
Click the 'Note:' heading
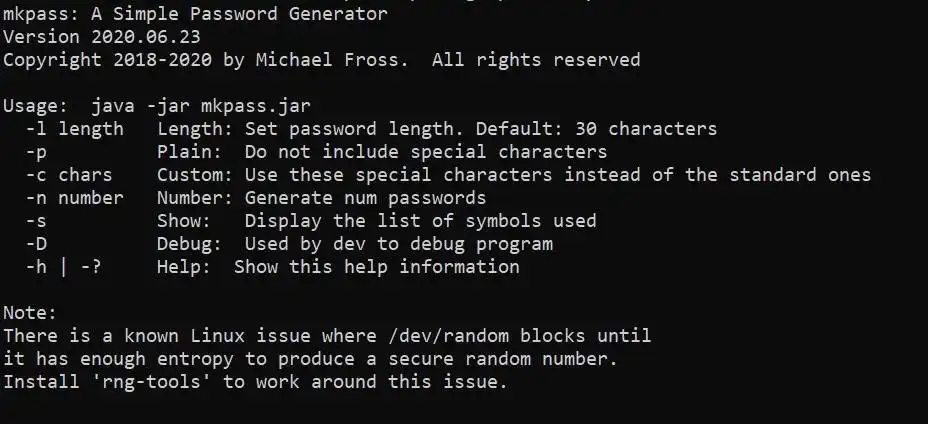(30, 313)
